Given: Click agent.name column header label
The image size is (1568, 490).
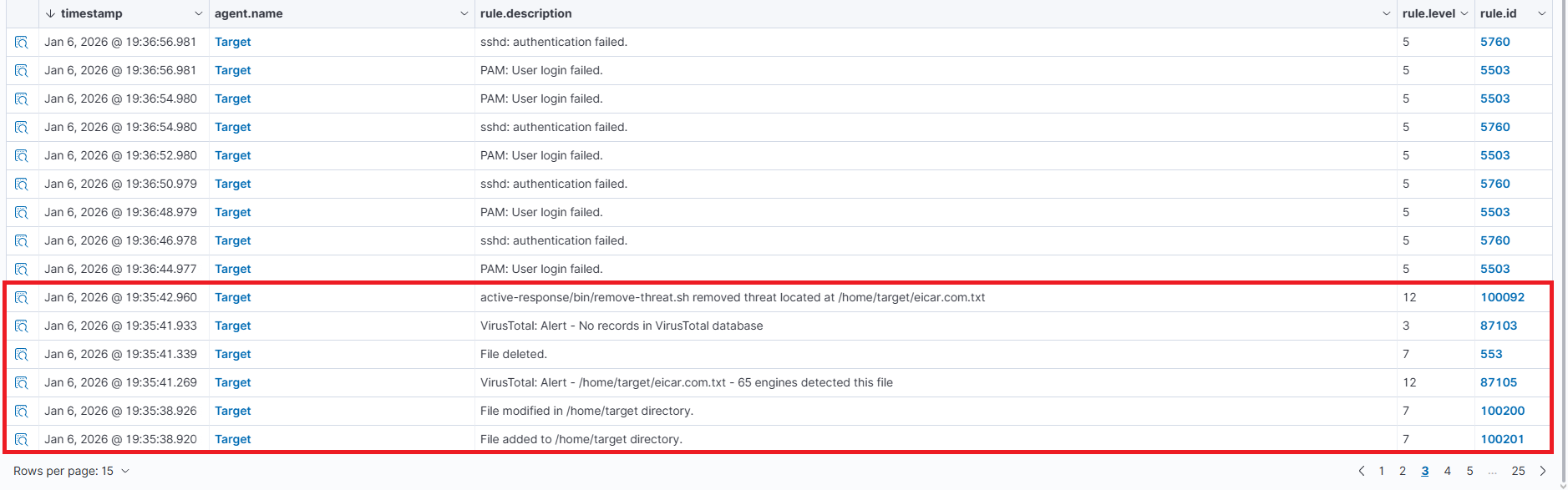Looking at the screenshot, I should coord(249,13).
